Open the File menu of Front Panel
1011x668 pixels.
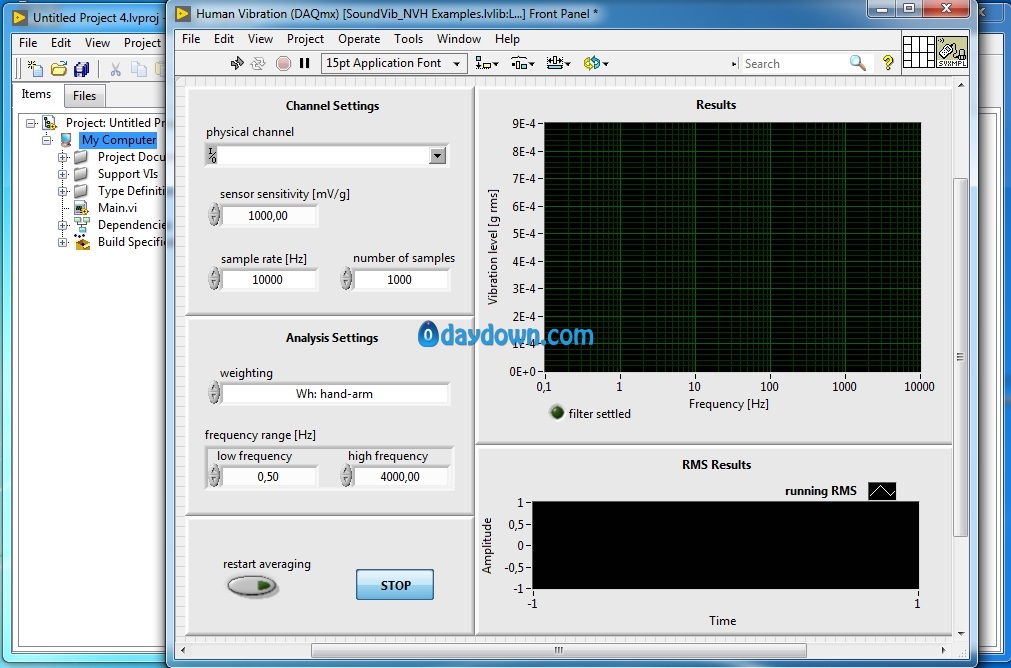tap(191, 39)
